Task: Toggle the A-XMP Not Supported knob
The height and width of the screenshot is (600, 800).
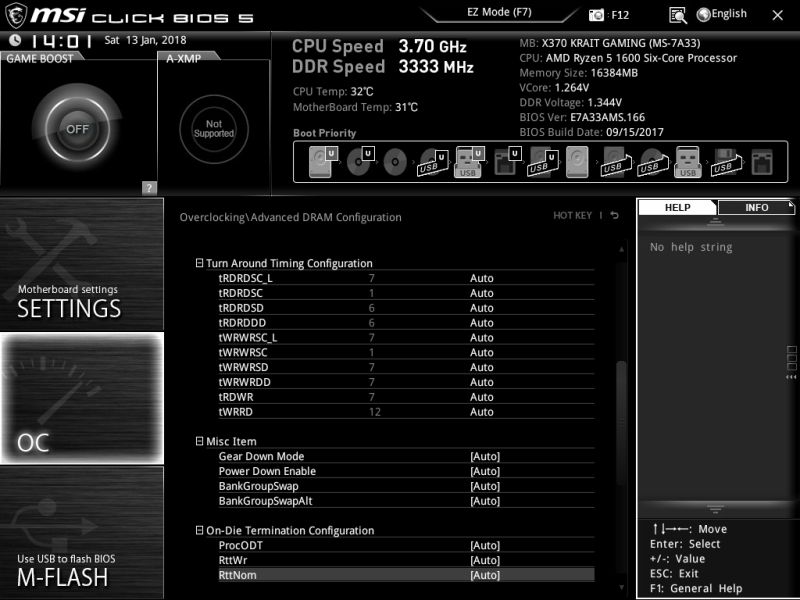Action: click(214, 129)
